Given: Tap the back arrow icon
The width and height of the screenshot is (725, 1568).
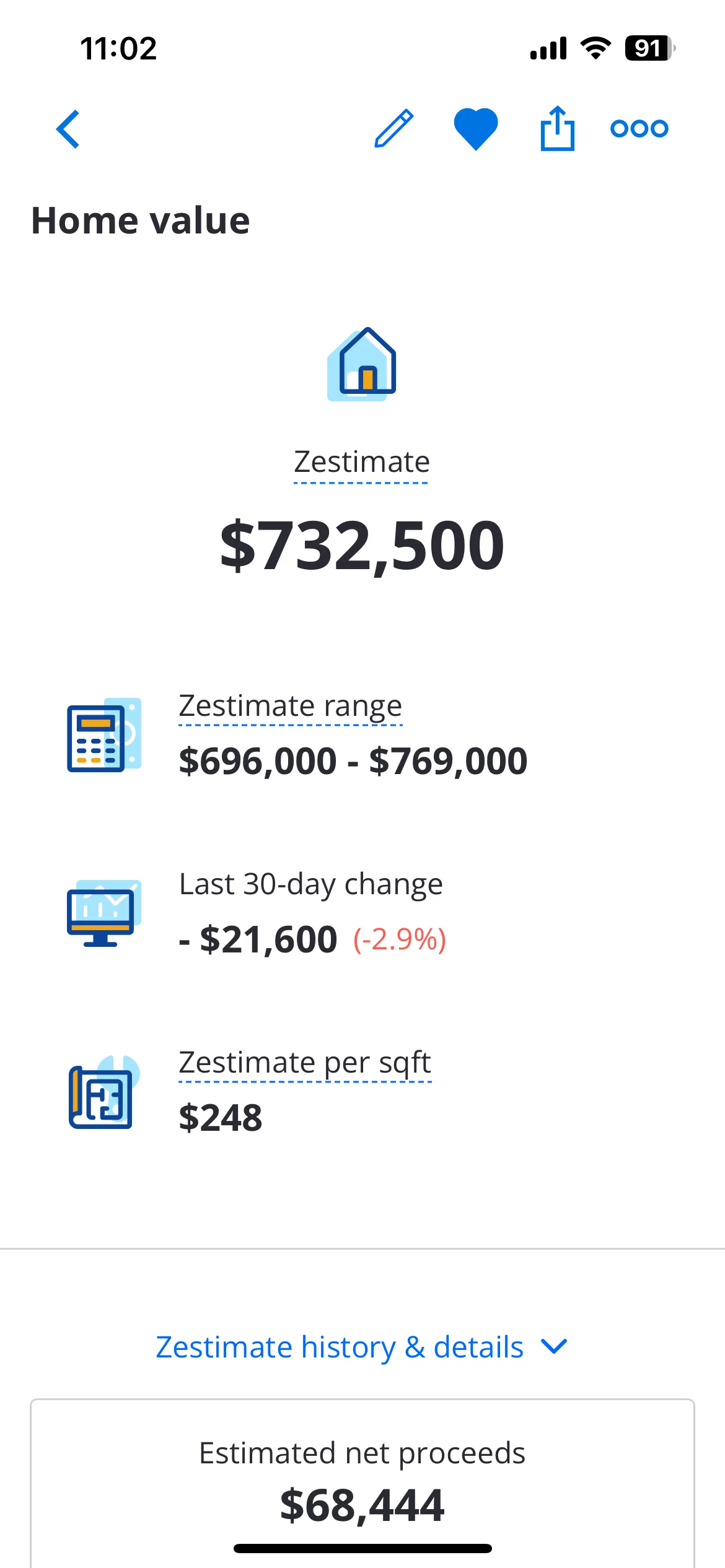Looking at the screenshot, I should pos(68,129).
